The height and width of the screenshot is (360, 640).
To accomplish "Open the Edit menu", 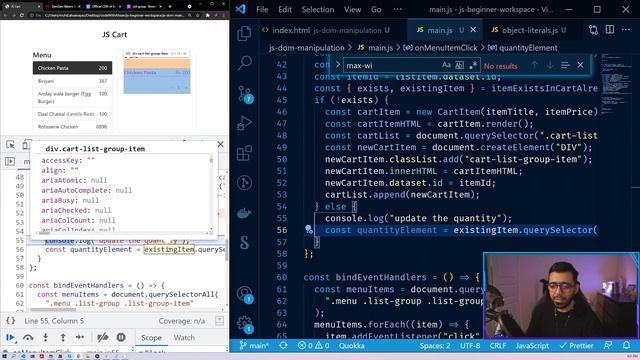I will [x=284, y=9].
